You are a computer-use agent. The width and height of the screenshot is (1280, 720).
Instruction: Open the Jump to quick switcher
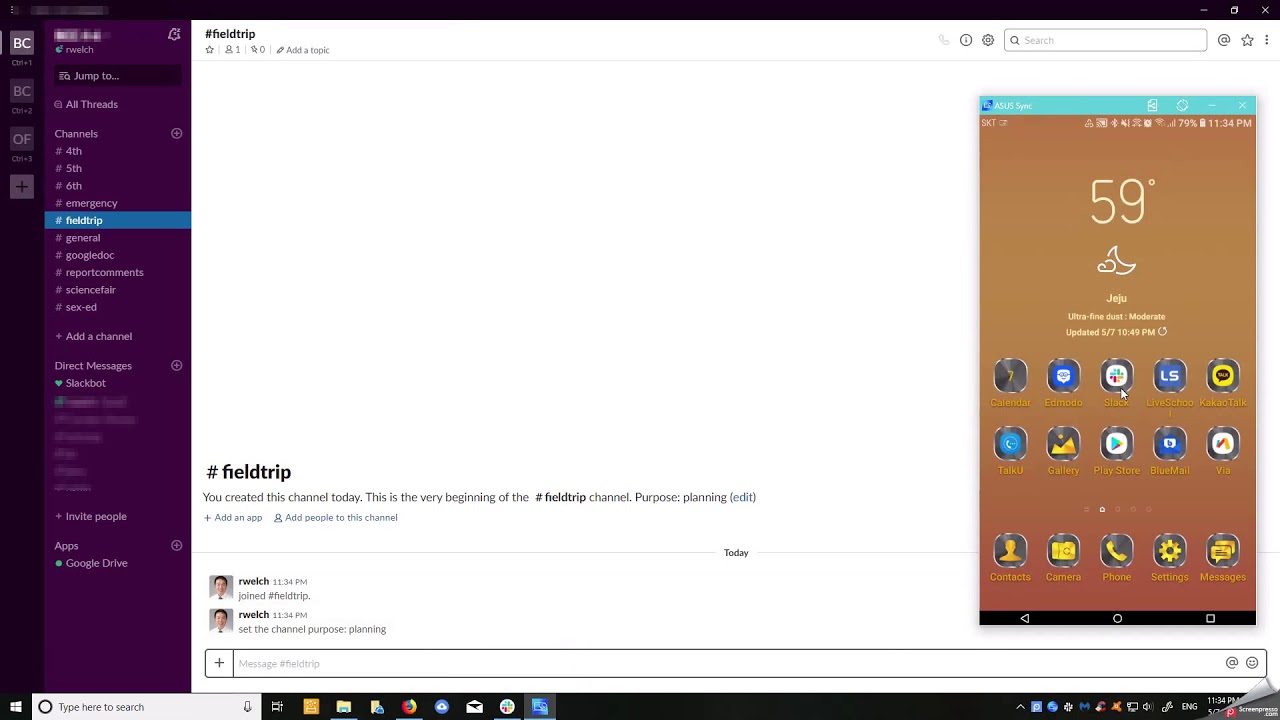117,76
